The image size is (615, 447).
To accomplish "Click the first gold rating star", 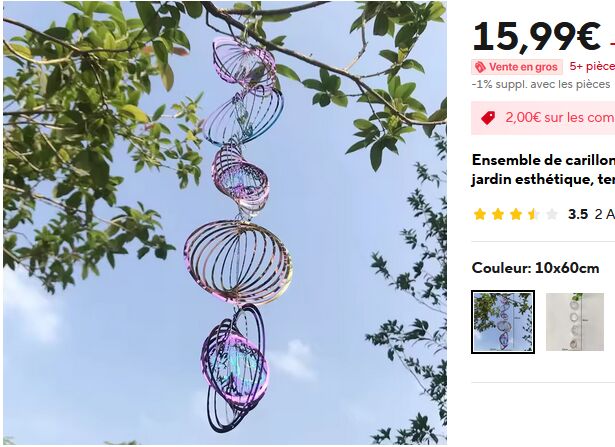I will (x=480, y=214).
